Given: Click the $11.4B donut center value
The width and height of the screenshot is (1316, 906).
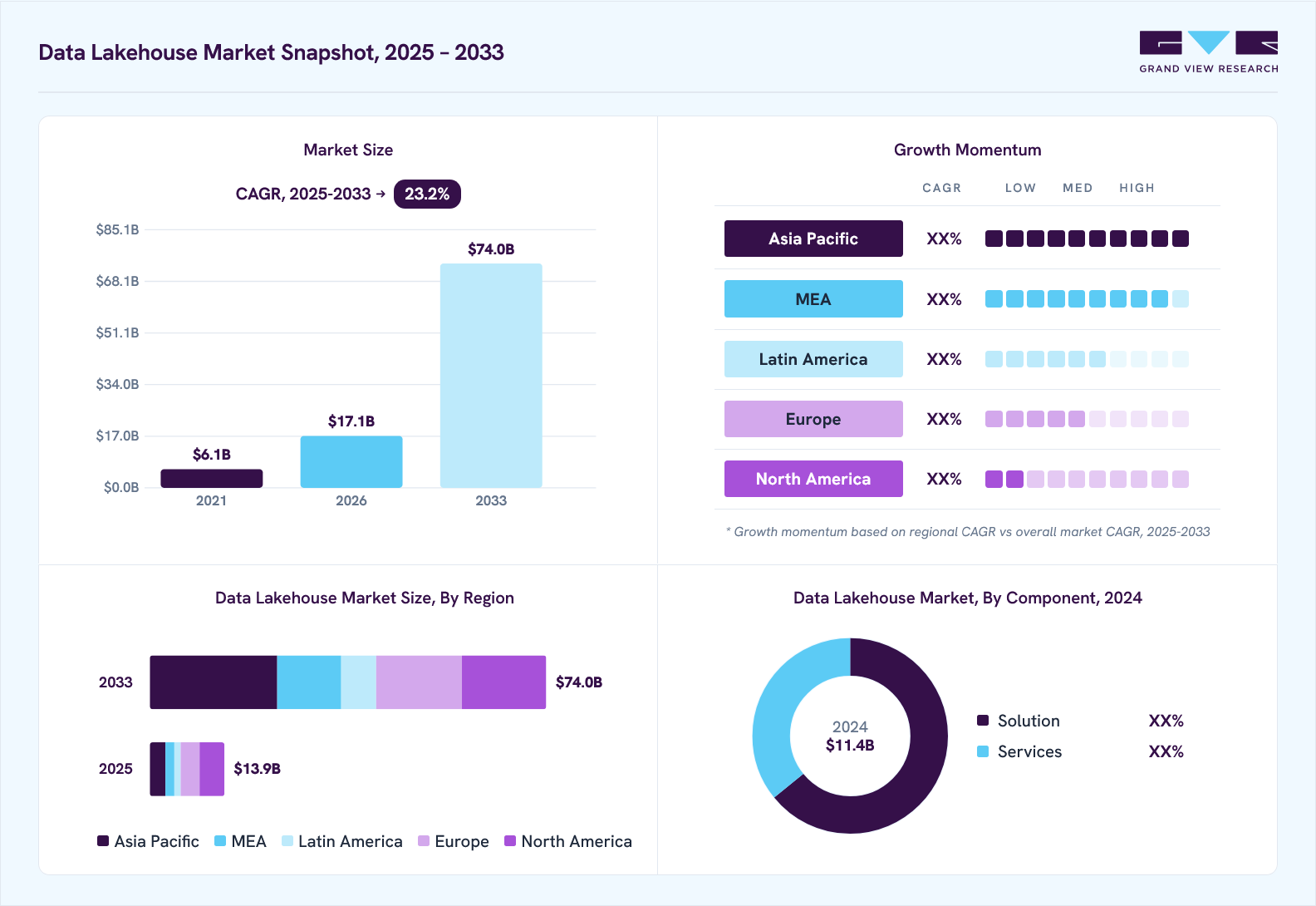Looking at the screenshot, I should [850, 746].
